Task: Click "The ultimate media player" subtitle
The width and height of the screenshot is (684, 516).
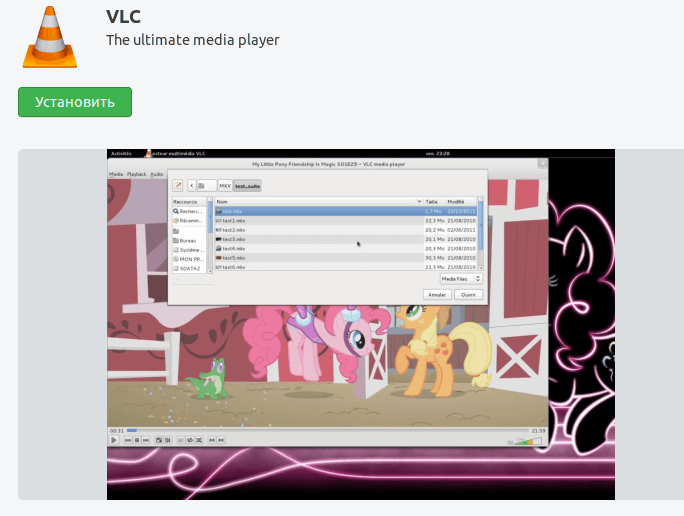Action: coord(192,40)
